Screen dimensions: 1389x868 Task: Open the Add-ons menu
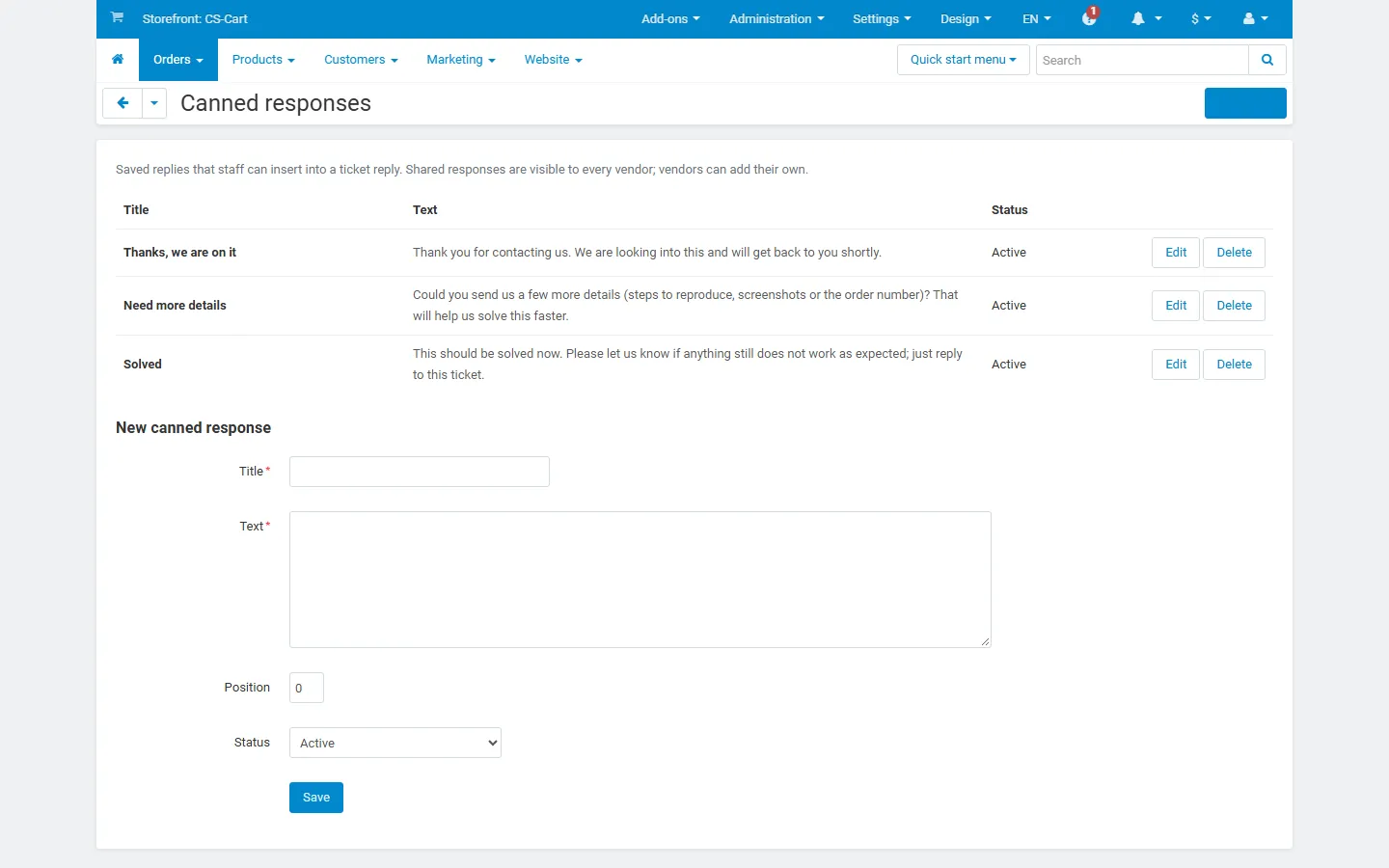click(670, 19)
